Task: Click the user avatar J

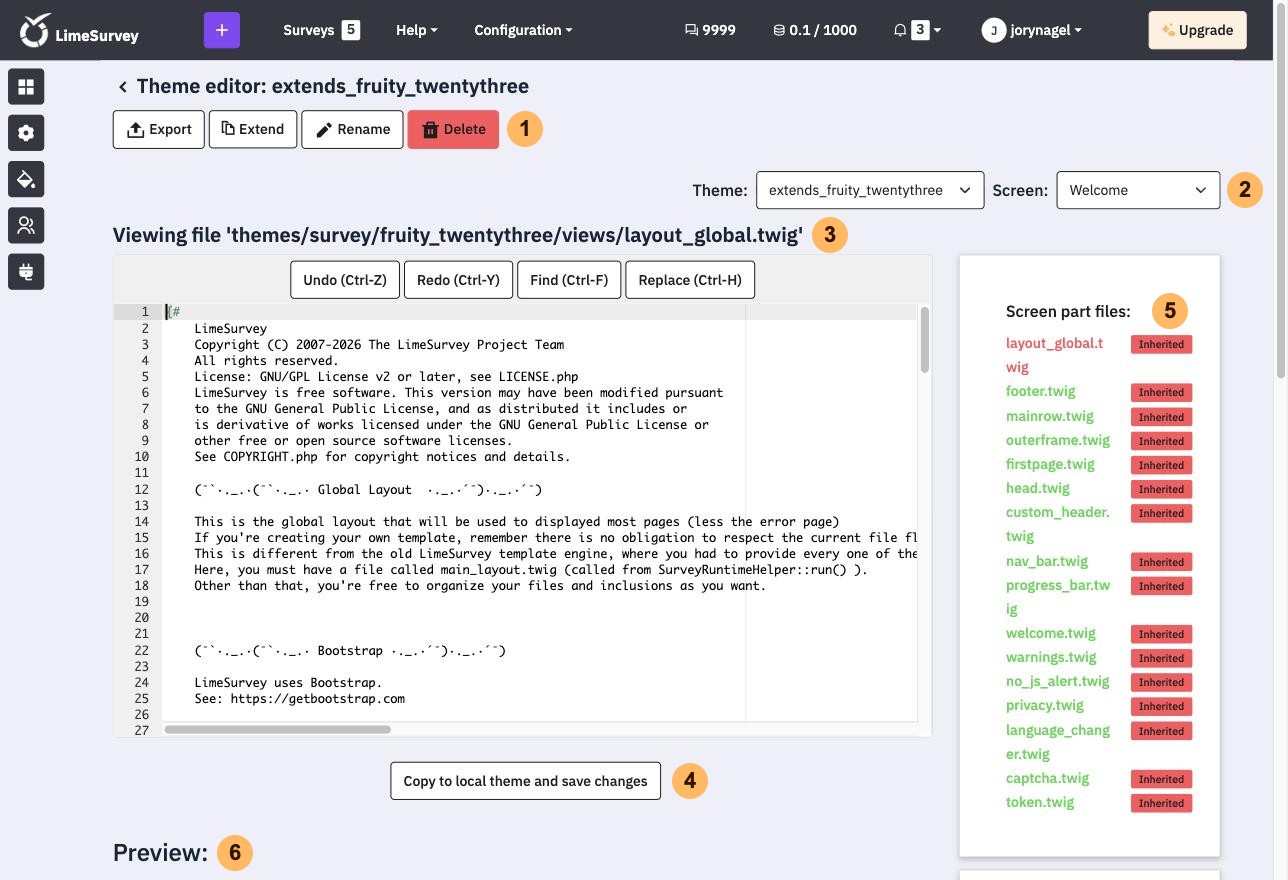Action: (993, 30)
